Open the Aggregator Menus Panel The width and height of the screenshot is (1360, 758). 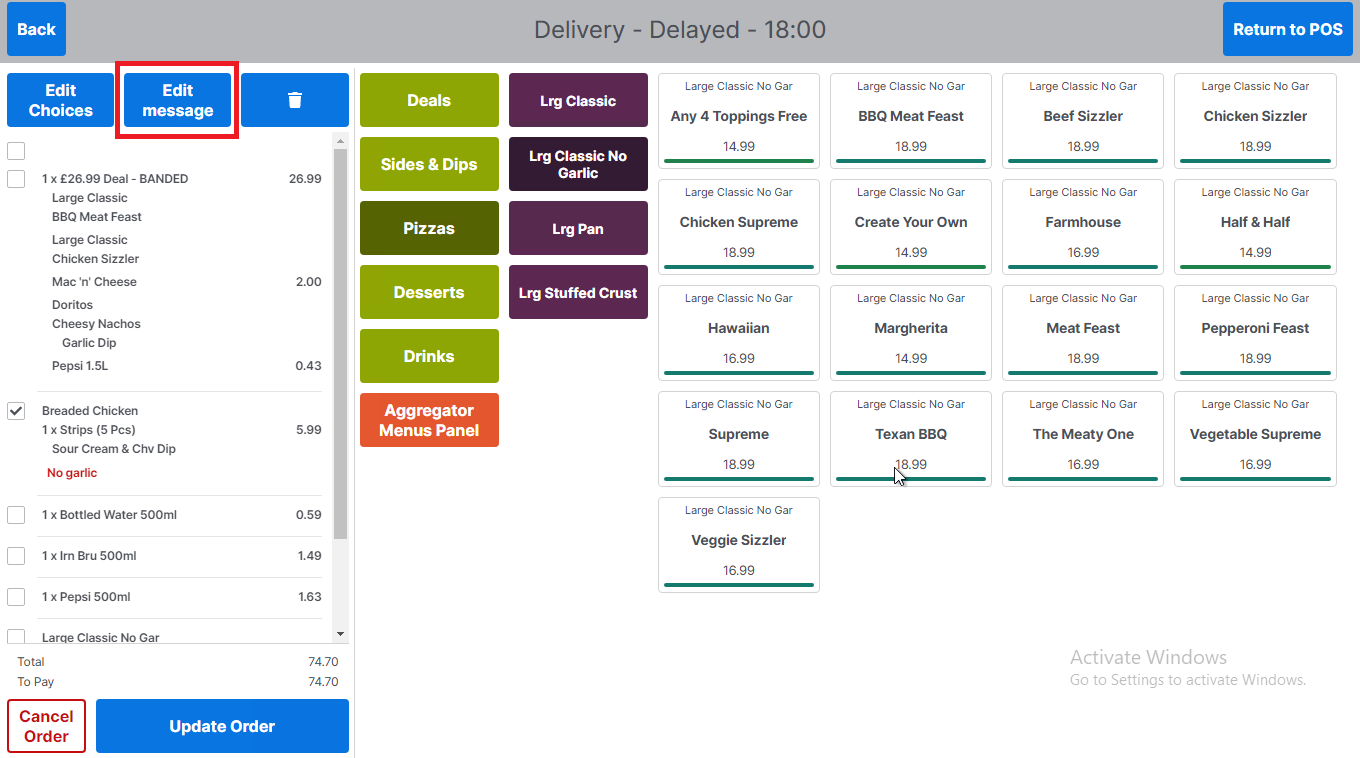(428, 420)
